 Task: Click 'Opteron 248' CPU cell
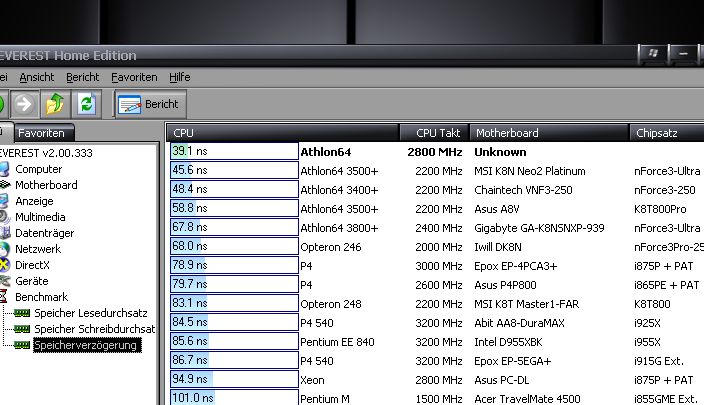point(331,304)
